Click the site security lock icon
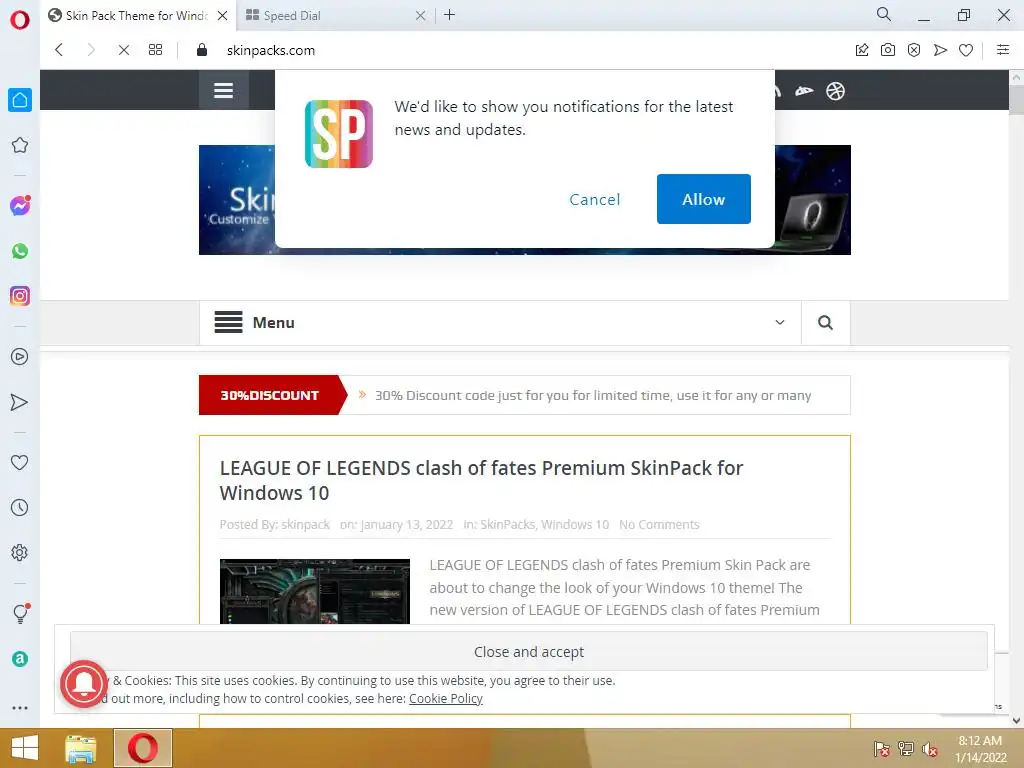 (x=202, y=50)
